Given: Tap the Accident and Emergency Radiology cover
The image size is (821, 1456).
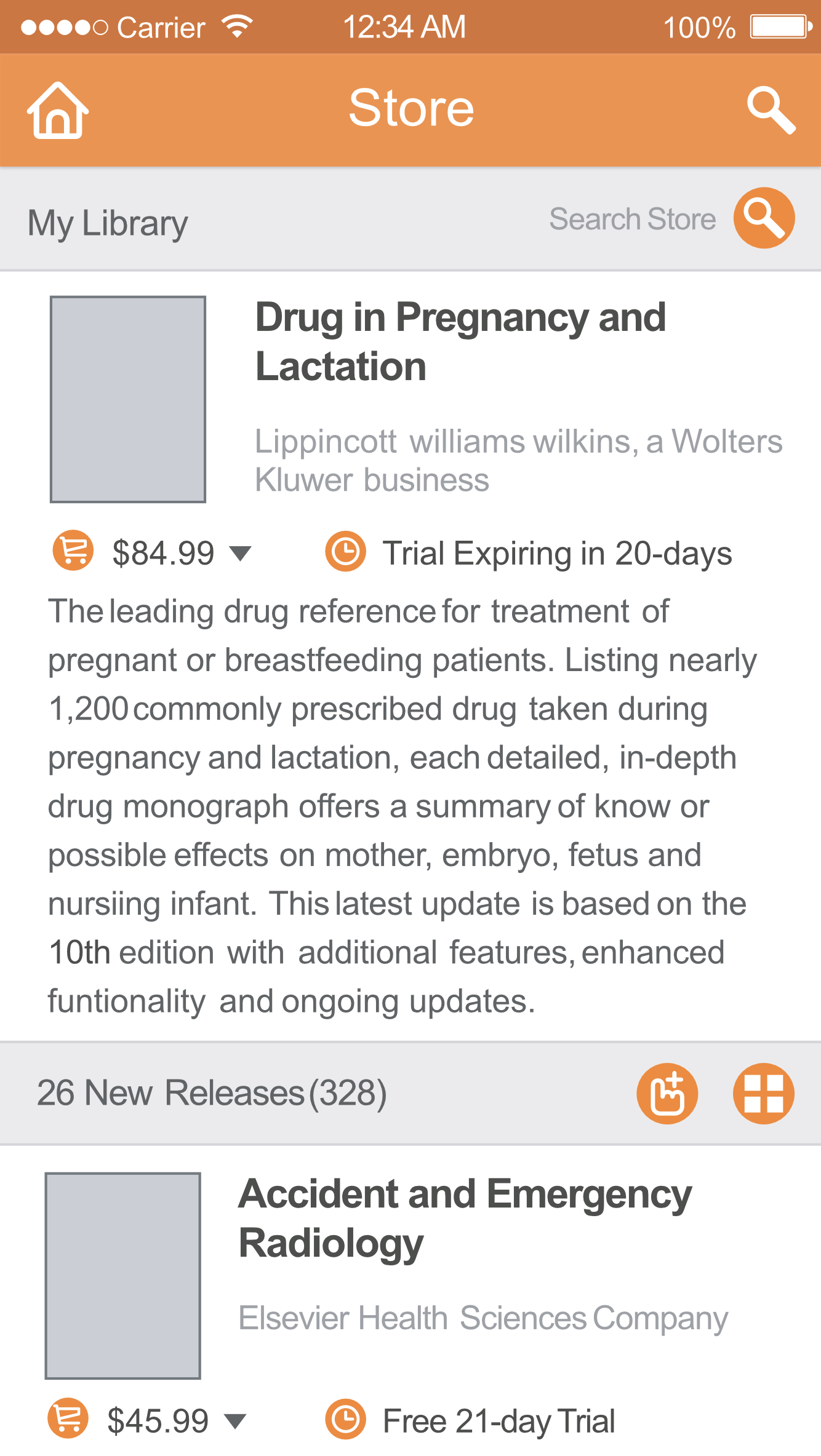Looking at the screenshot, I should pos(123,1275).
